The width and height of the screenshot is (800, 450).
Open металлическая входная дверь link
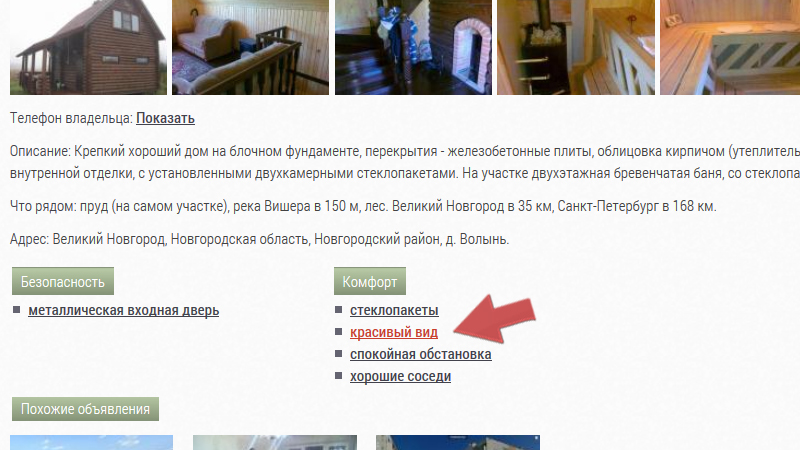click(123, 310)
